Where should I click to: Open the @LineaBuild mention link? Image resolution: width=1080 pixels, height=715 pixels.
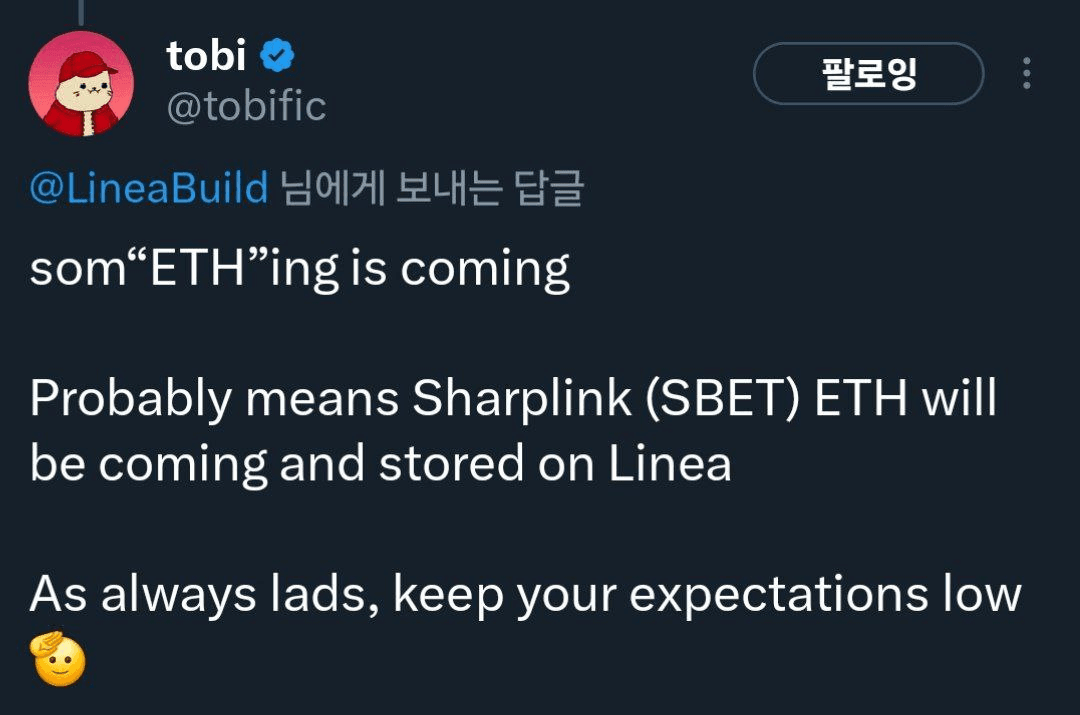149,187
